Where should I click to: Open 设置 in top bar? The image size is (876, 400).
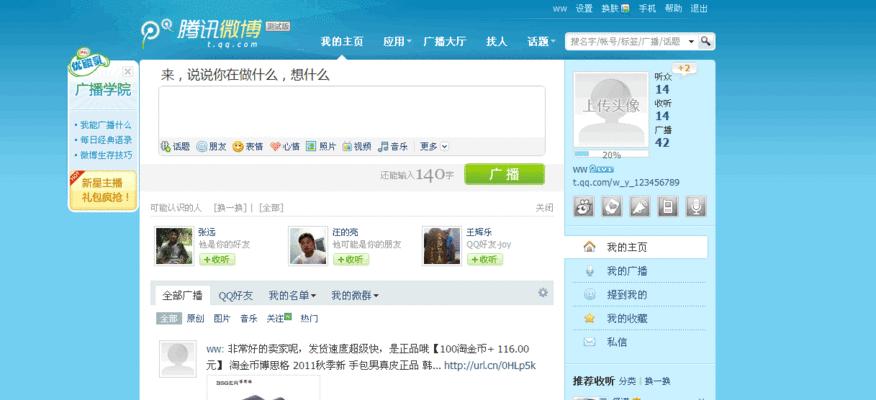[x=584, y=8]
